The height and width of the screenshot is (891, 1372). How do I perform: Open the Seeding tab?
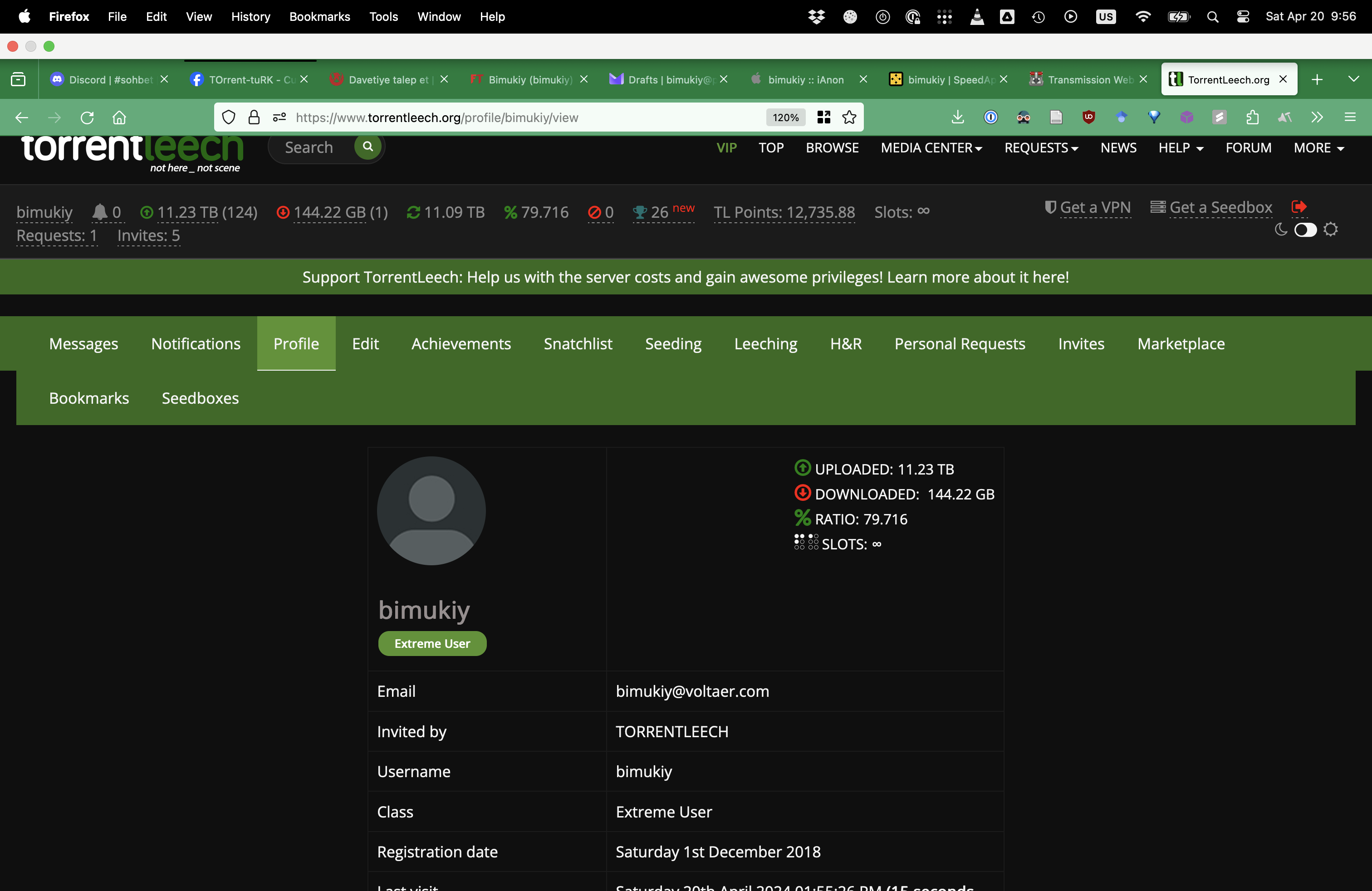click(x=673, y=343)
